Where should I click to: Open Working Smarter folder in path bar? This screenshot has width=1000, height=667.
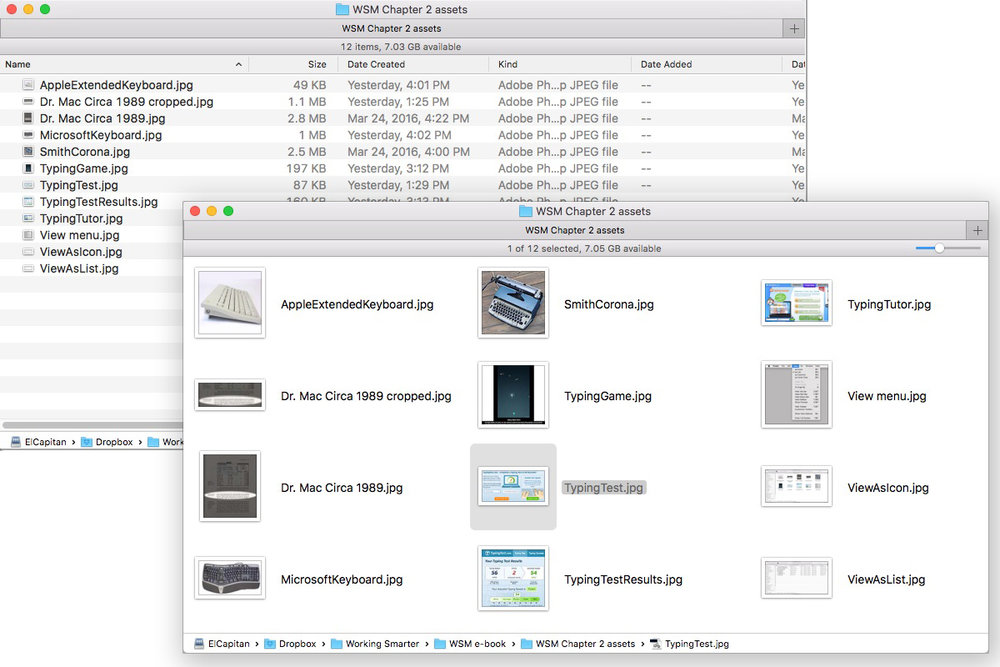pyautogui.click(x=375, y=643)
